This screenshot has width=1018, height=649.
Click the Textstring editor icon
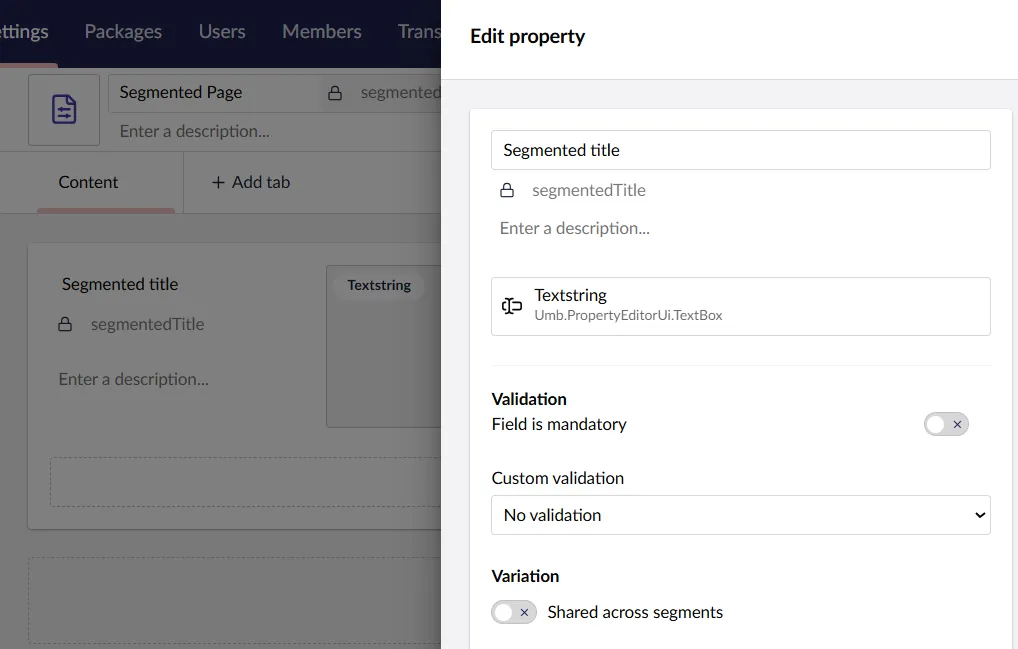(x=512, y=306)
